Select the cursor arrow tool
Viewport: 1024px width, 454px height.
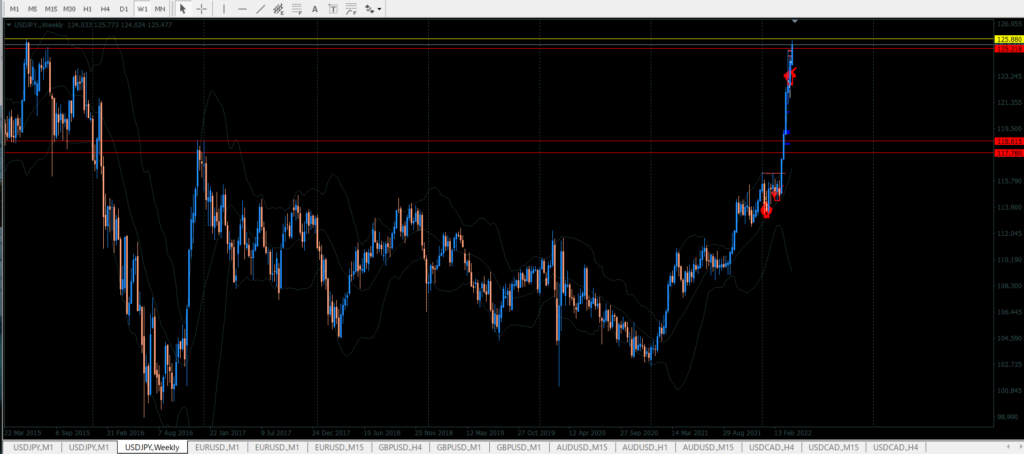(x=183, y=8)
